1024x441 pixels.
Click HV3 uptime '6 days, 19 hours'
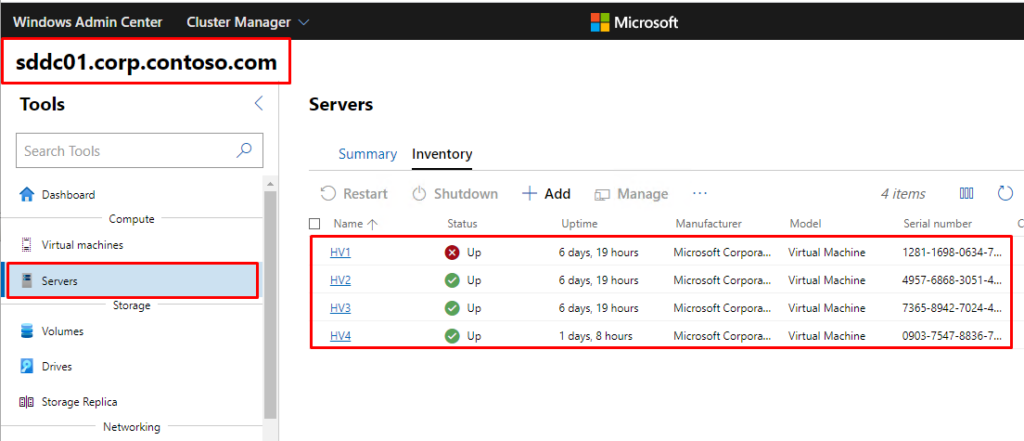(598, 308)
